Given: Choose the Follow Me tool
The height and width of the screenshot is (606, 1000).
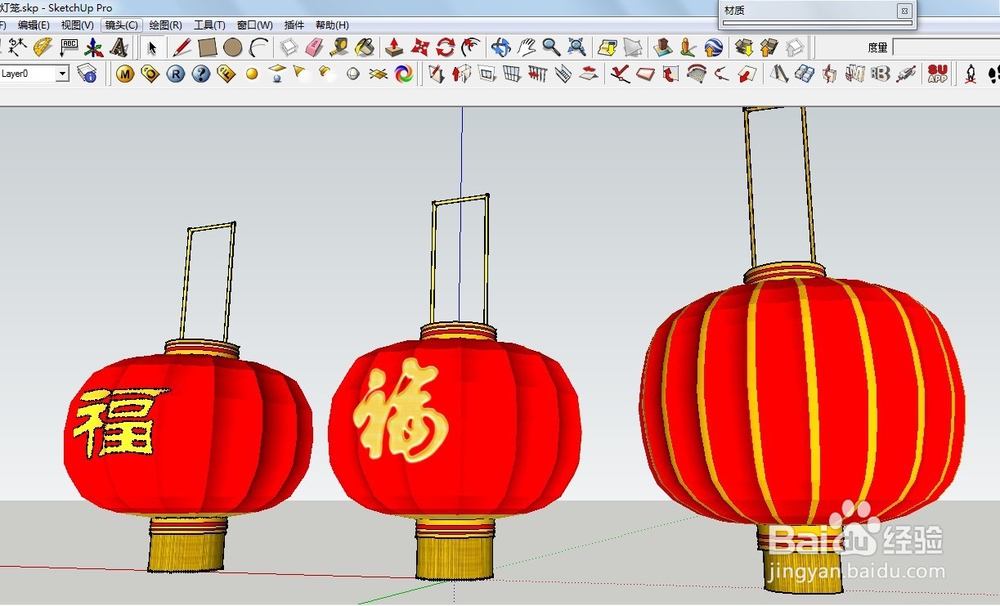Looking at the screenshot, I should [471, 48].
